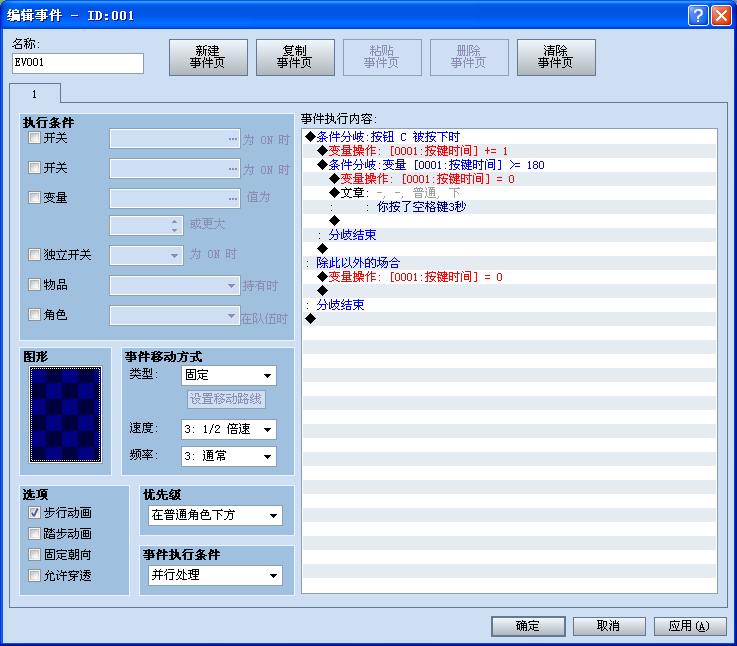Select event page tab 1

(35, 94)
